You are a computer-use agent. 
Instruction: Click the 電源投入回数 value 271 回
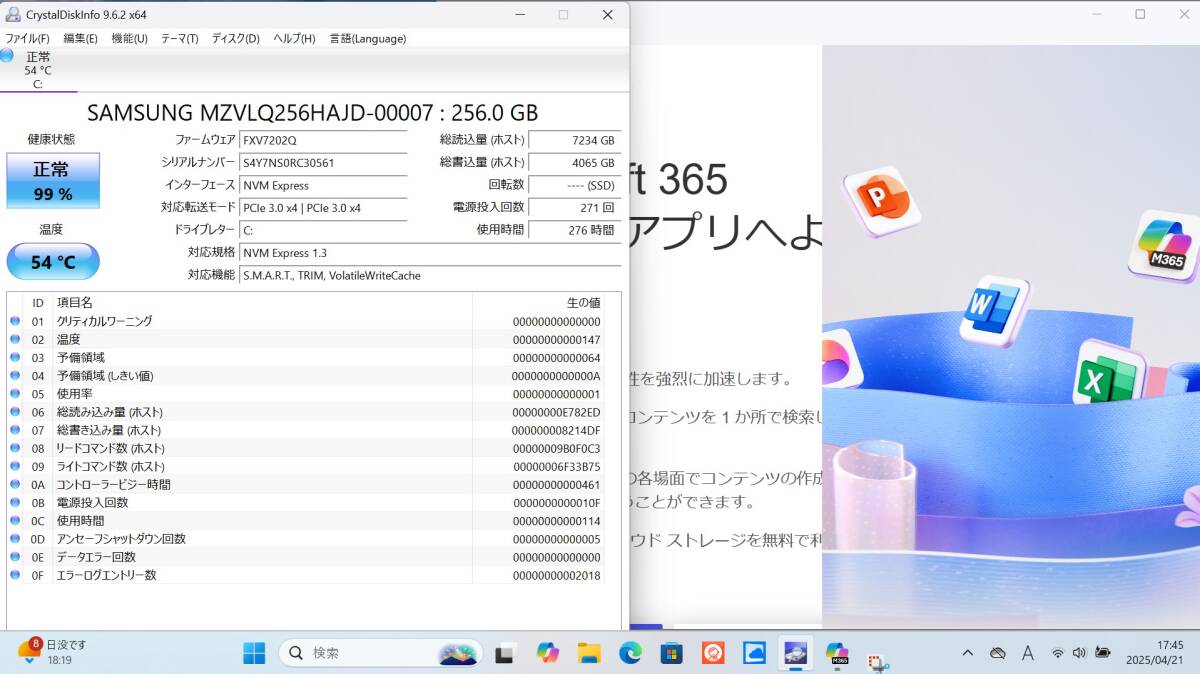click(x=574, y=208)
